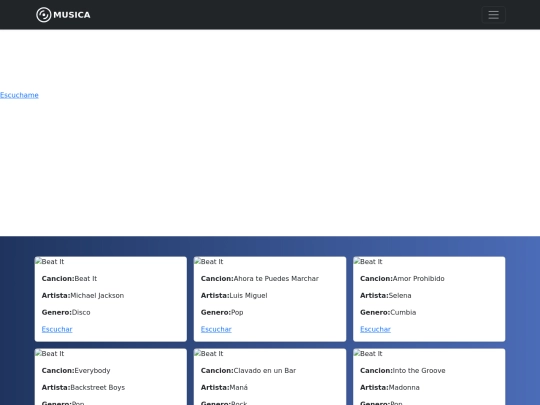
Task: Click artist name Michael Jackson
Action: tap(97, 295)
